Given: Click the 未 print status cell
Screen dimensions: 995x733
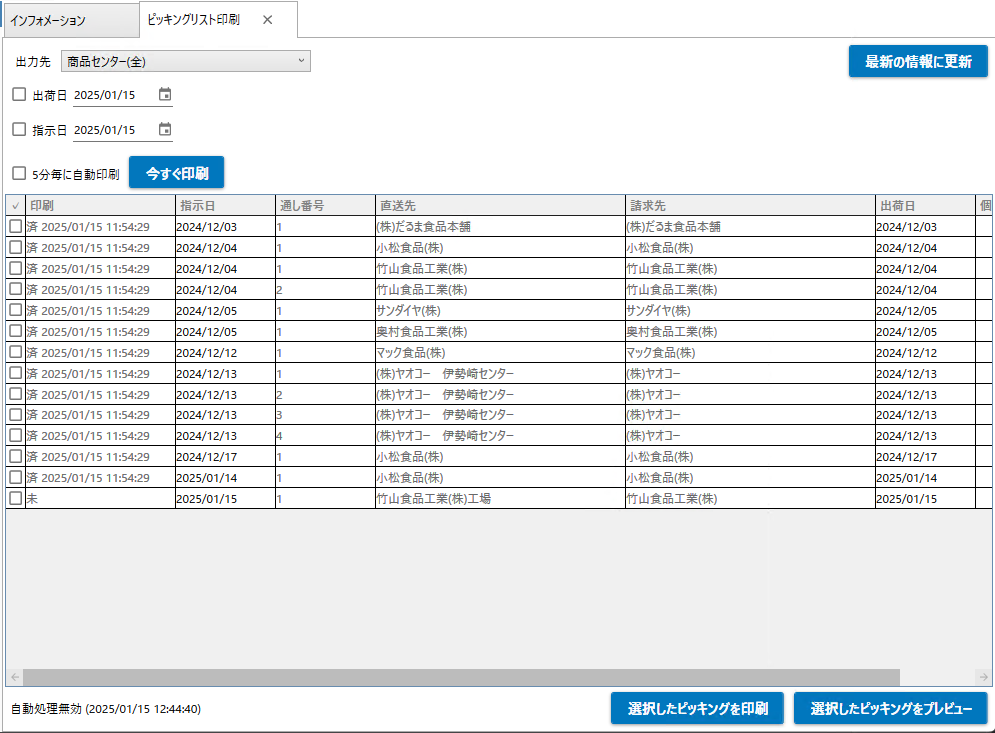Looking at the screenshot, I should (100, 499).
